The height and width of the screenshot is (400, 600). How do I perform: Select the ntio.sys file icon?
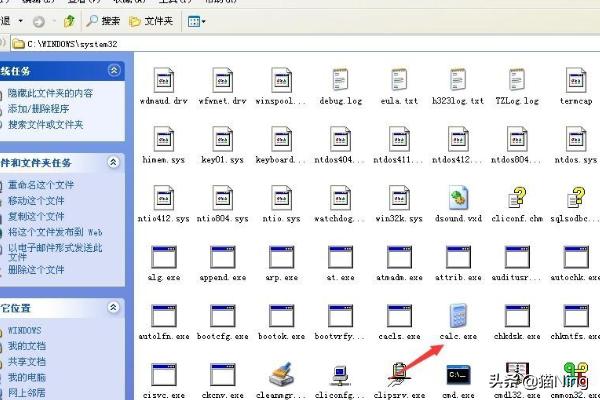coord(281,198)
